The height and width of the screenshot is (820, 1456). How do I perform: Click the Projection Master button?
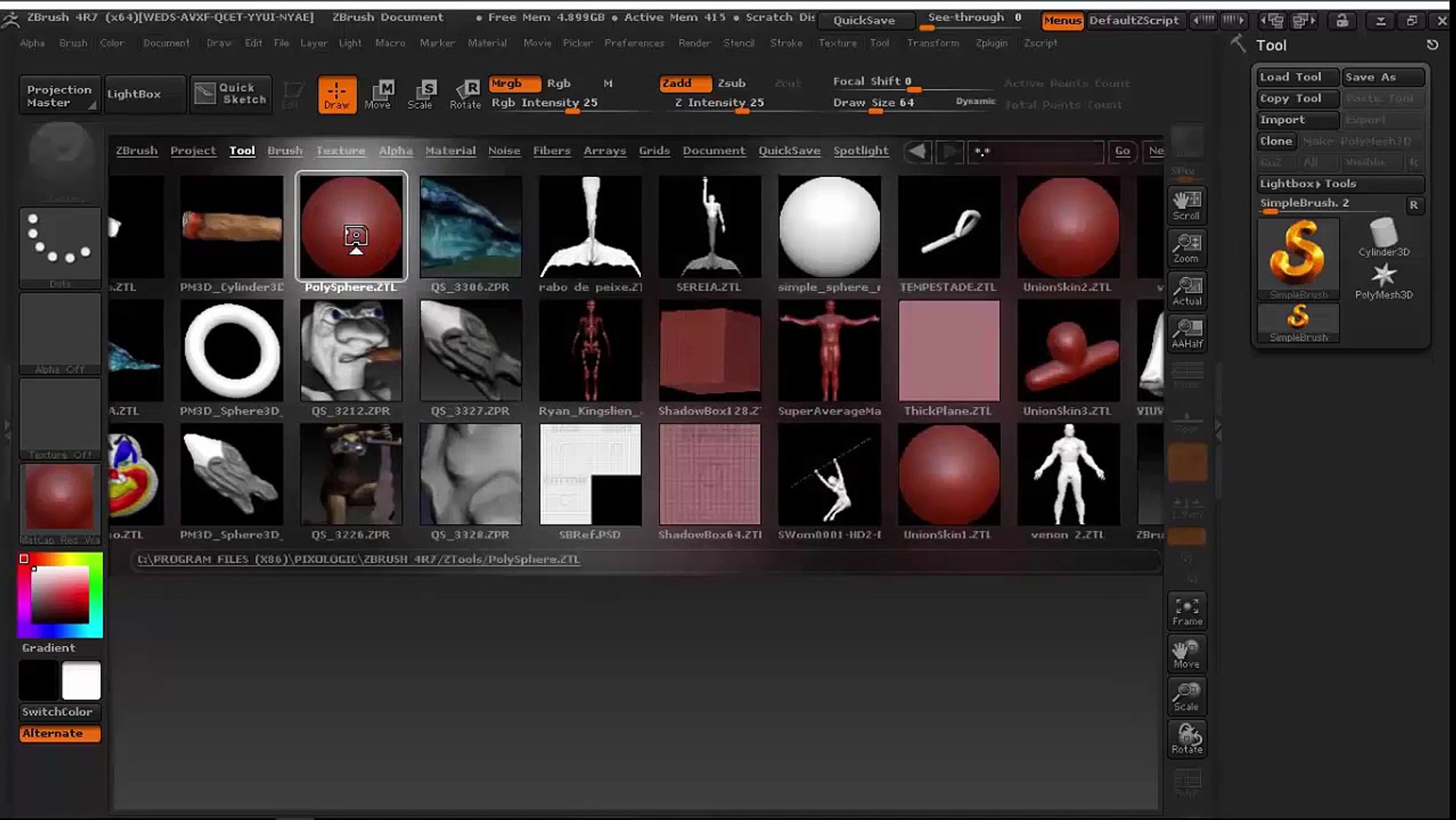coord(60,95)
